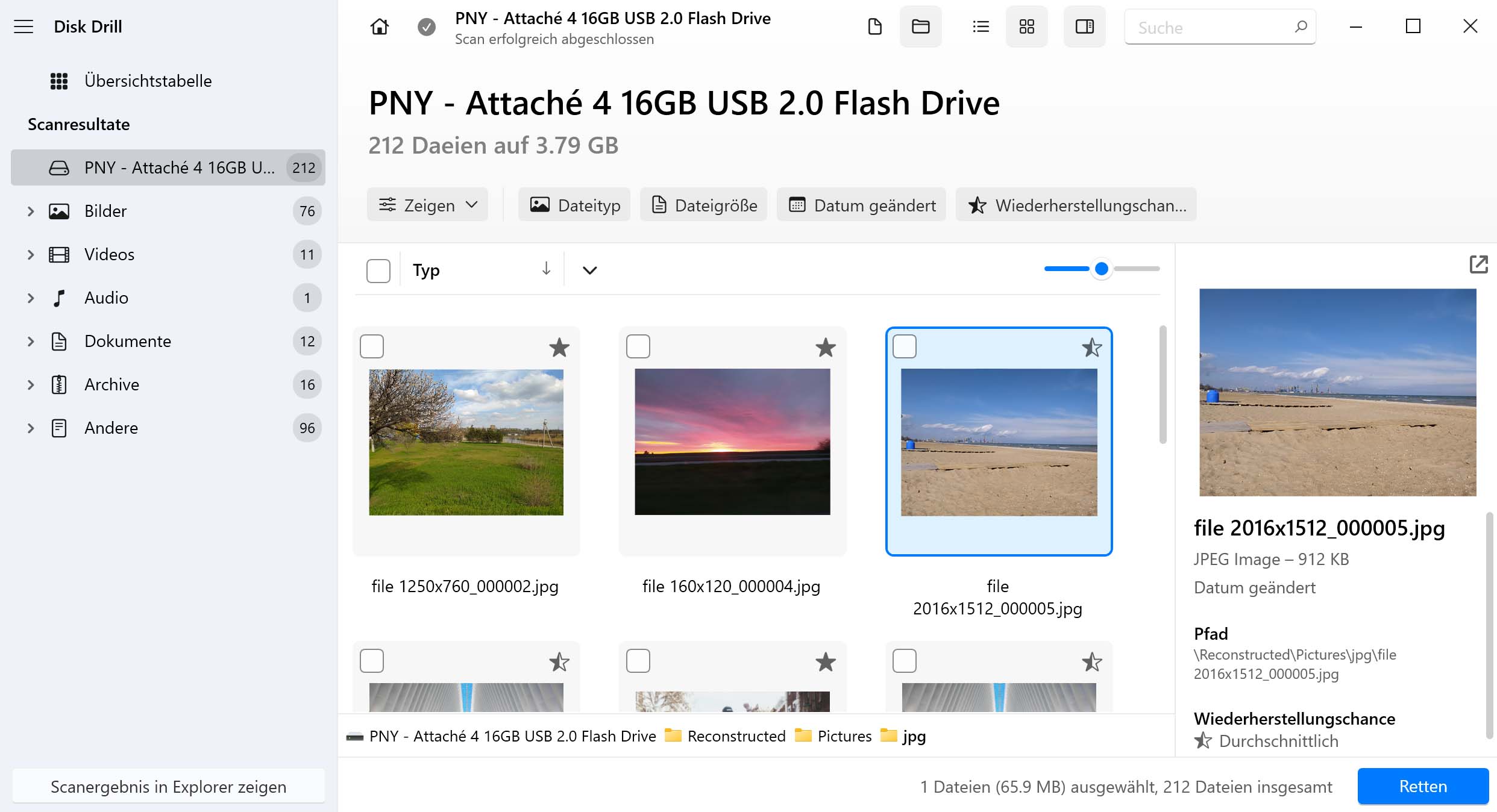The image size is (1497, 812).
Task: Toggle checkbox for file 160x120_000004.jpg
Action: click(638, 347)
